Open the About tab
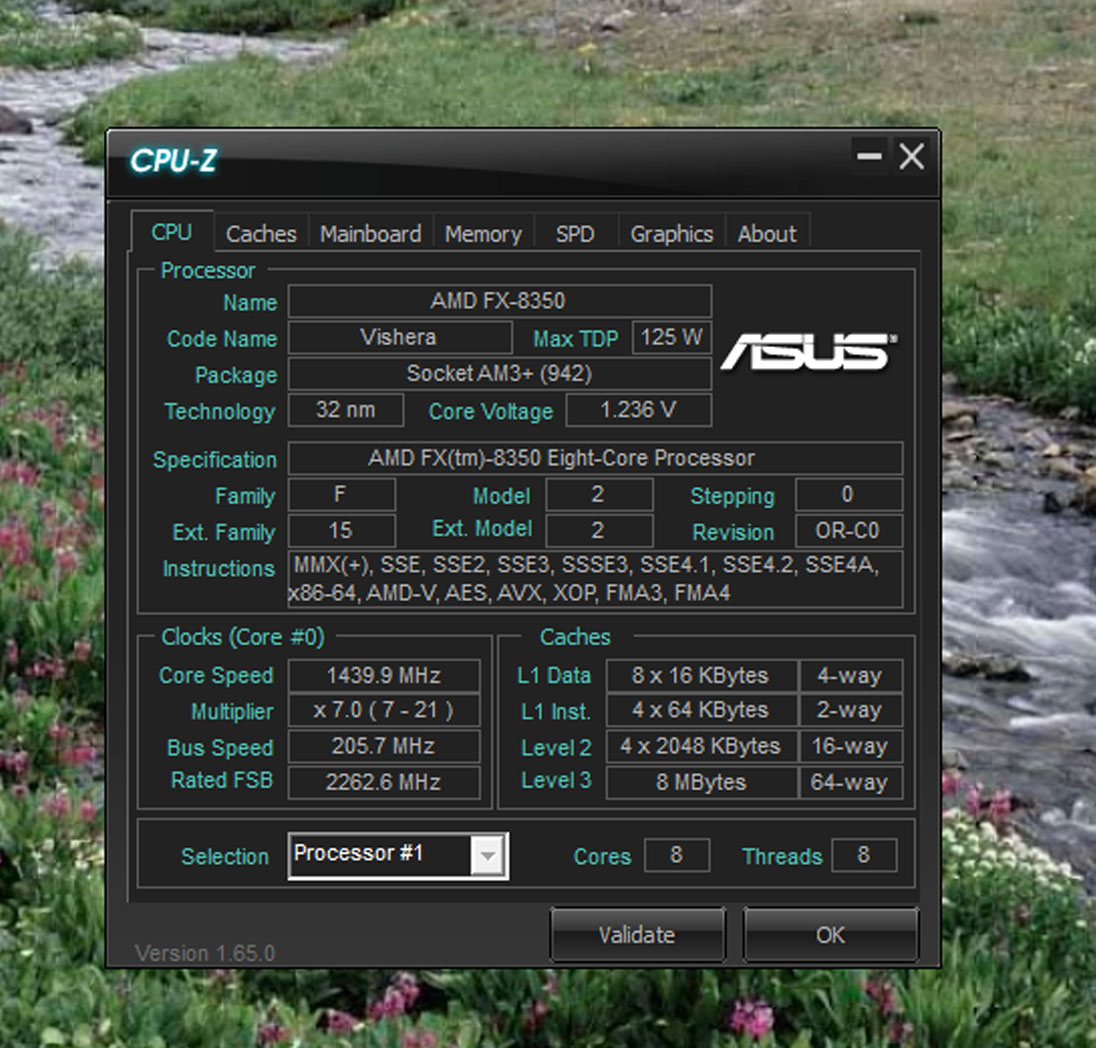1096x1048 pixels. click(767, 234)
